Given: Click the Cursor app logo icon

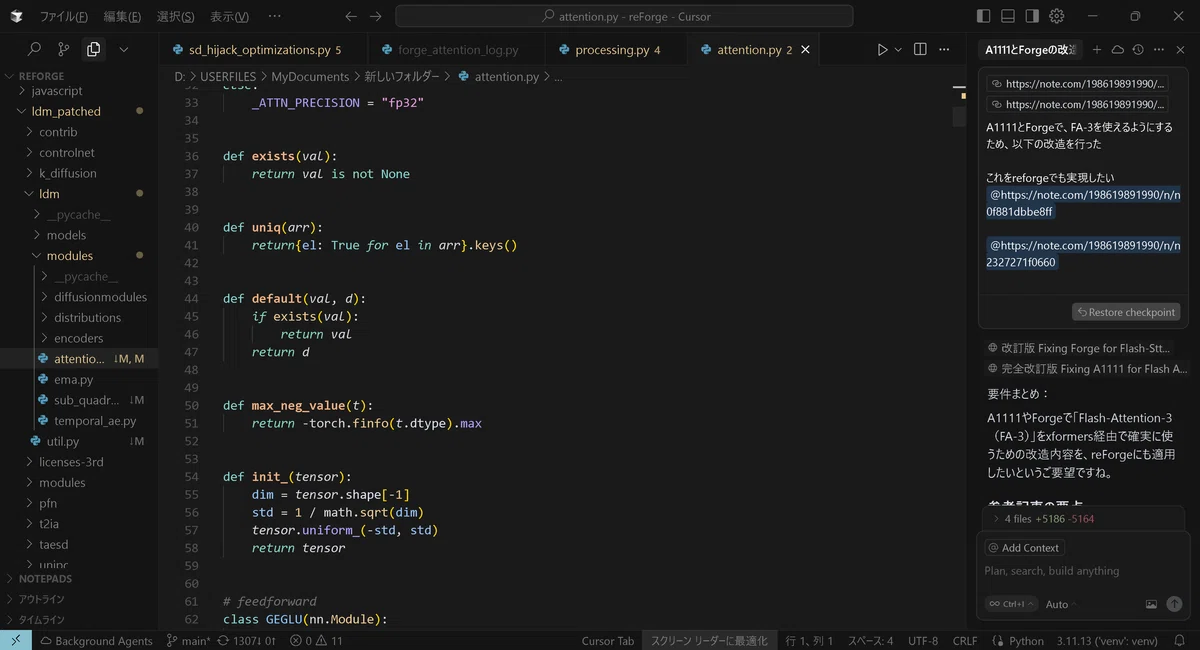Looking at the screenshot, I should (x=16, y=16).
